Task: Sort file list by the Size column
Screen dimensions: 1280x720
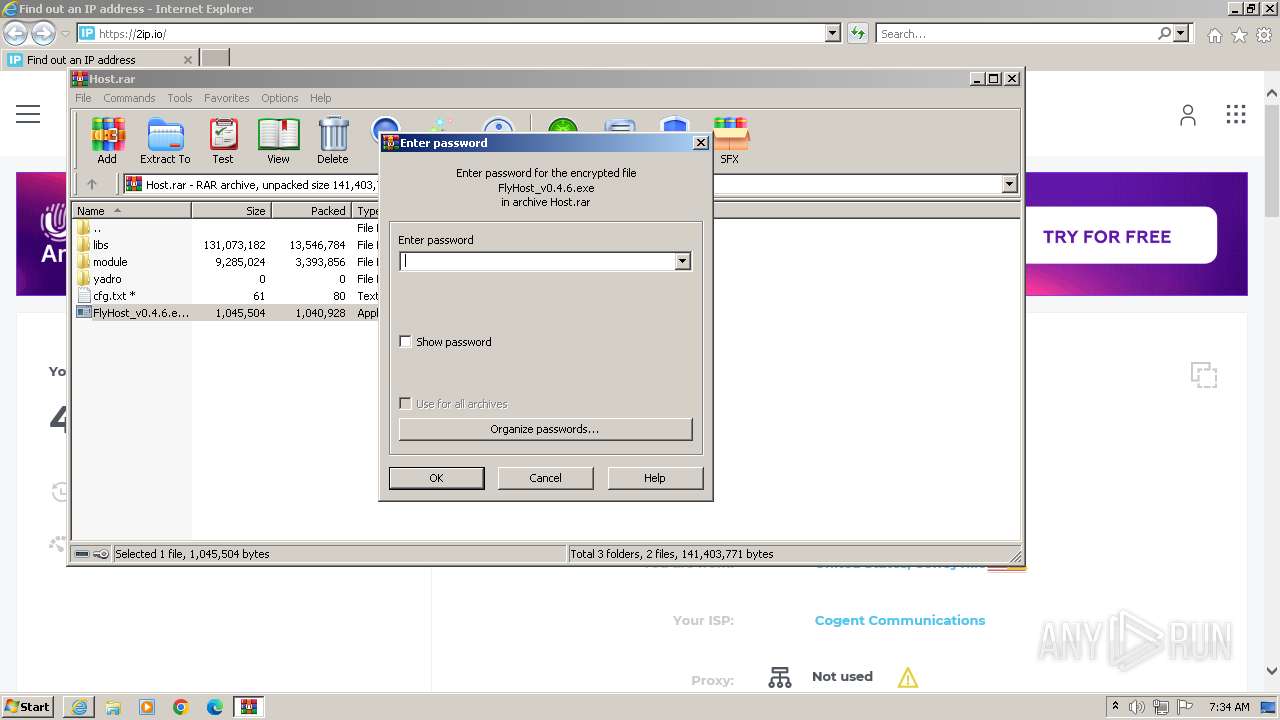Action: (x=231, y=211)
